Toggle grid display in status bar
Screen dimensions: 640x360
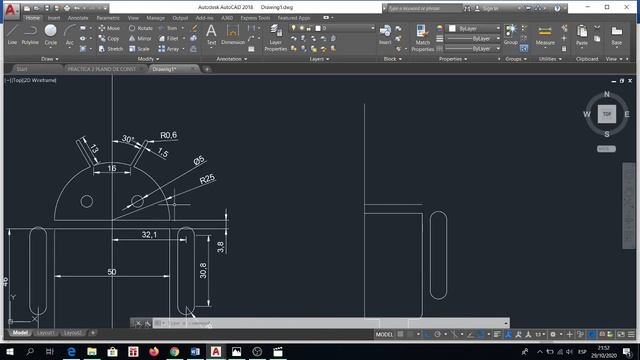coord(400,334)
